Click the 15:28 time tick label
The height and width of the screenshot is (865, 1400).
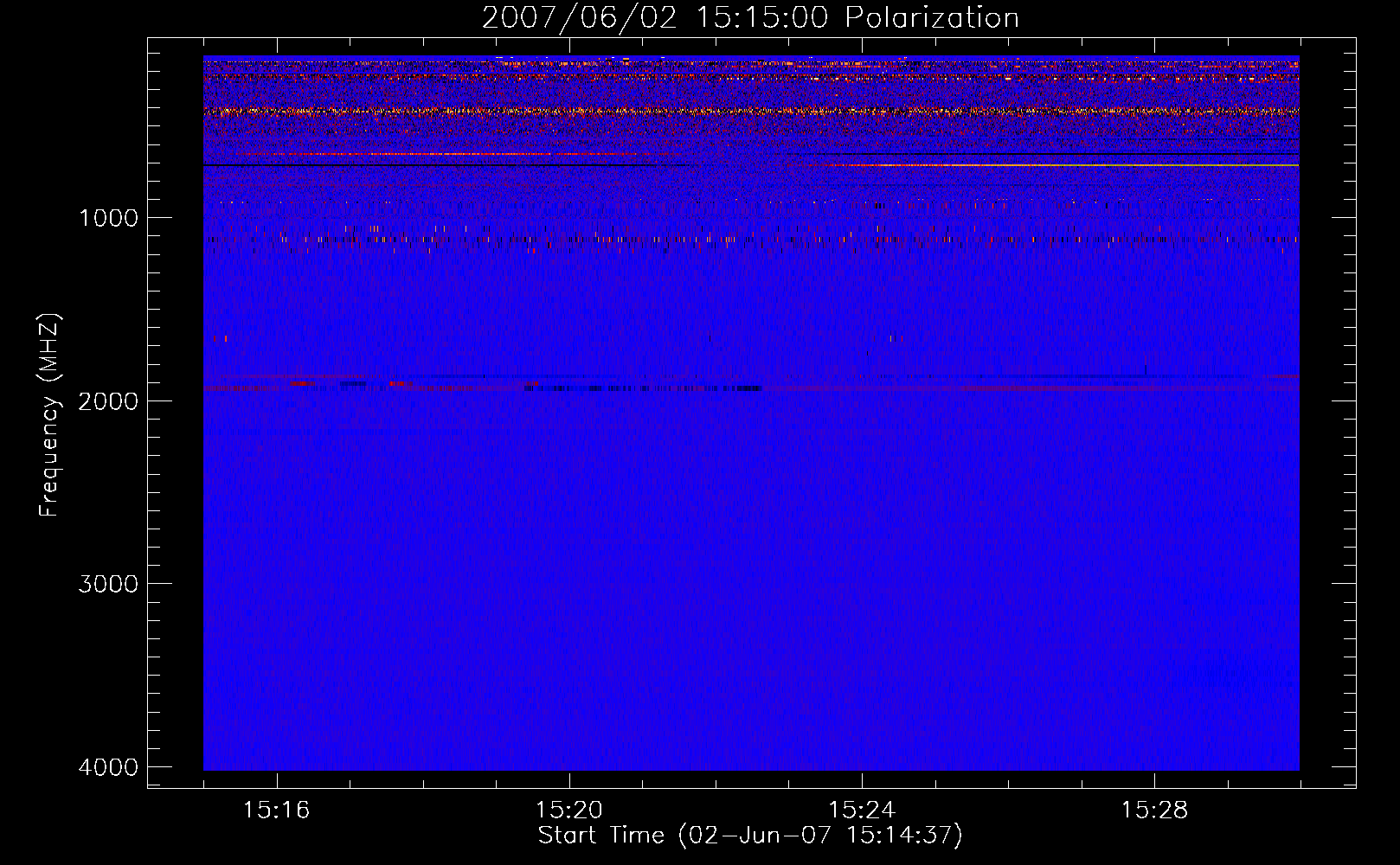(1155, 811)
